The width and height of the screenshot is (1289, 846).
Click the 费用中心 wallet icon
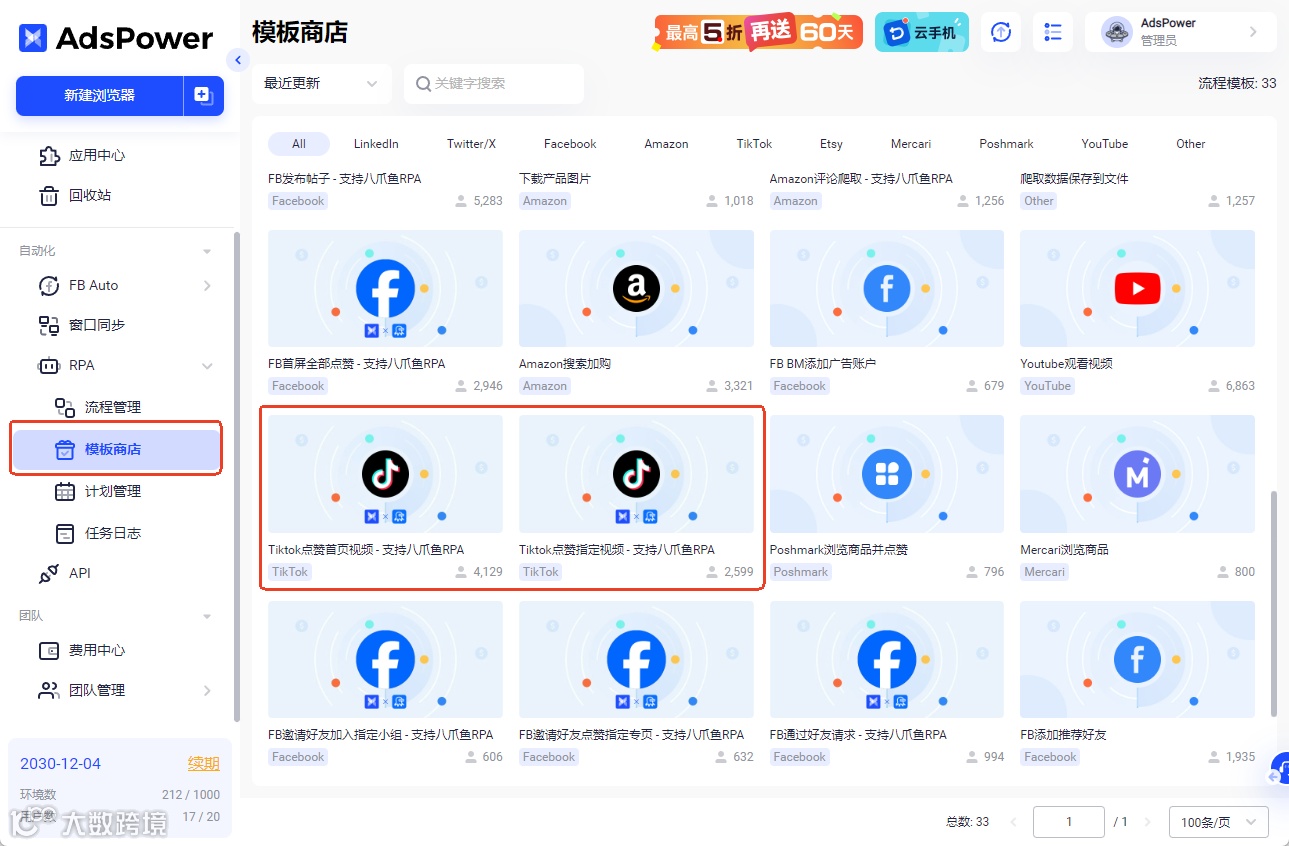click(49, 651)
